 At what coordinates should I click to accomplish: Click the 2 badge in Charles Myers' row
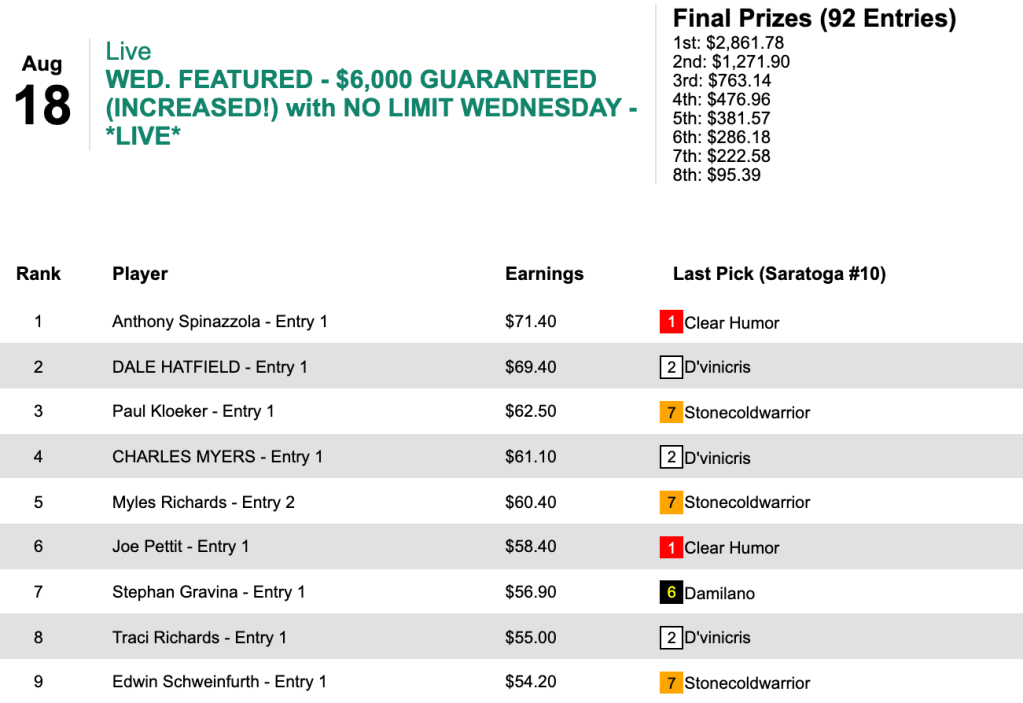[670, 457]
